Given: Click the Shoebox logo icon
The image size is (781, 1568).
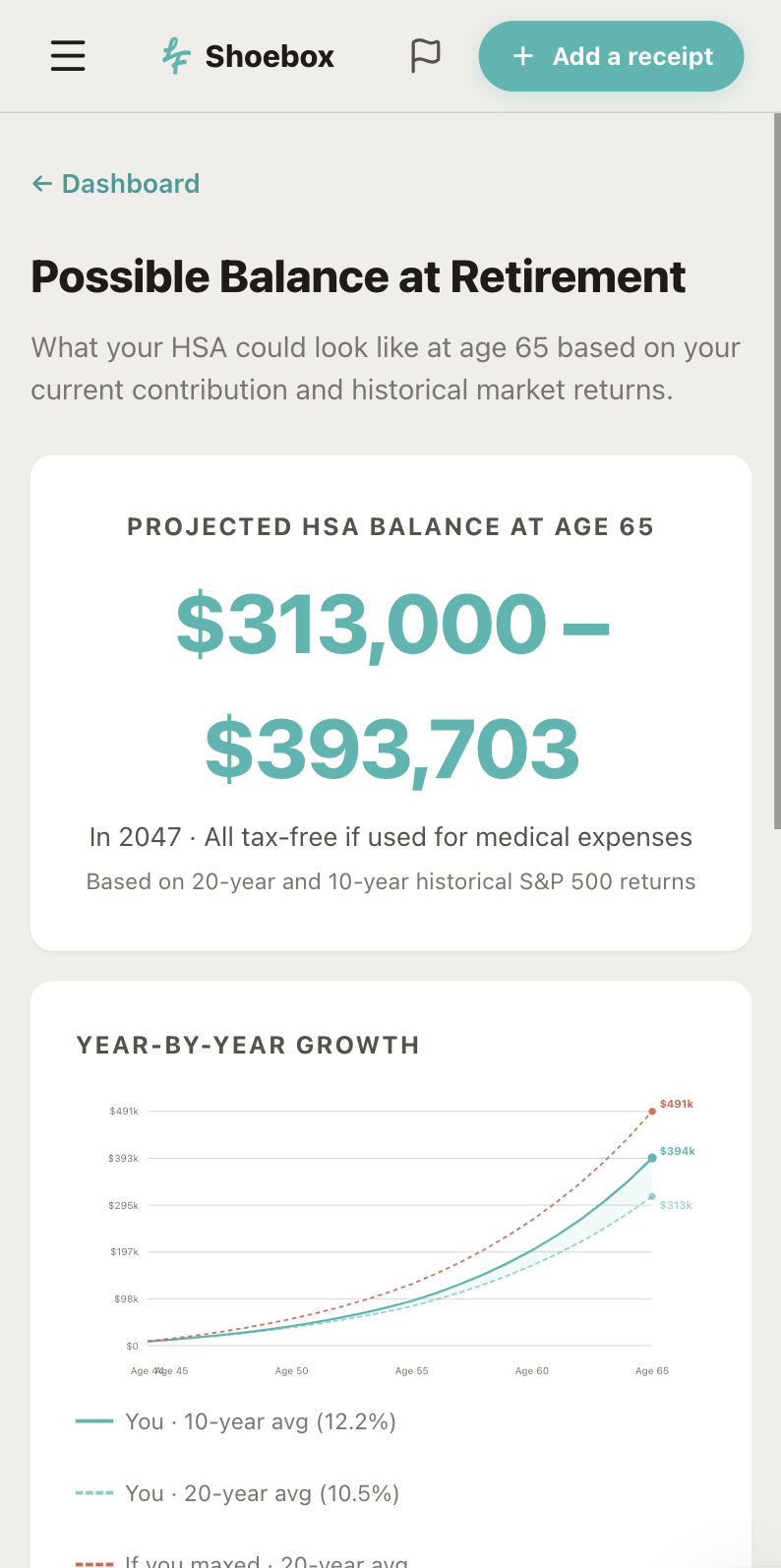Looking at the screenshot, I should [x=176, y=56].
